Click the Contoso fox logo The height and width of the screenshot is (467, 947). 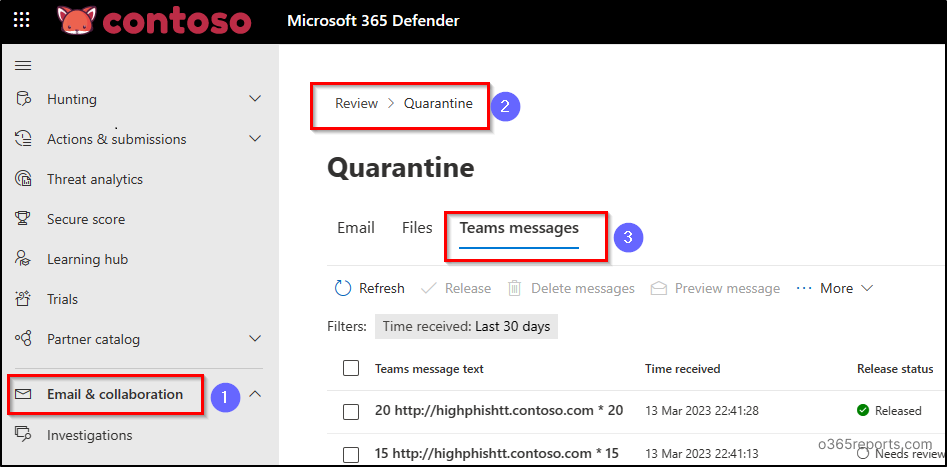(x=154, y=21)
